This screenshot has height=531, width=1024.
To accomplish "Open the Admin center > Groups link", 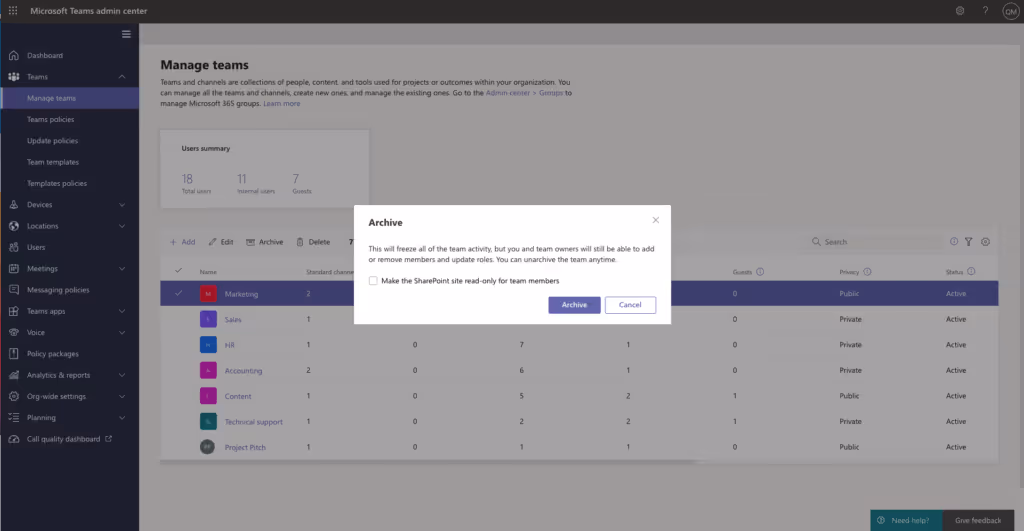I will [524, 93].
